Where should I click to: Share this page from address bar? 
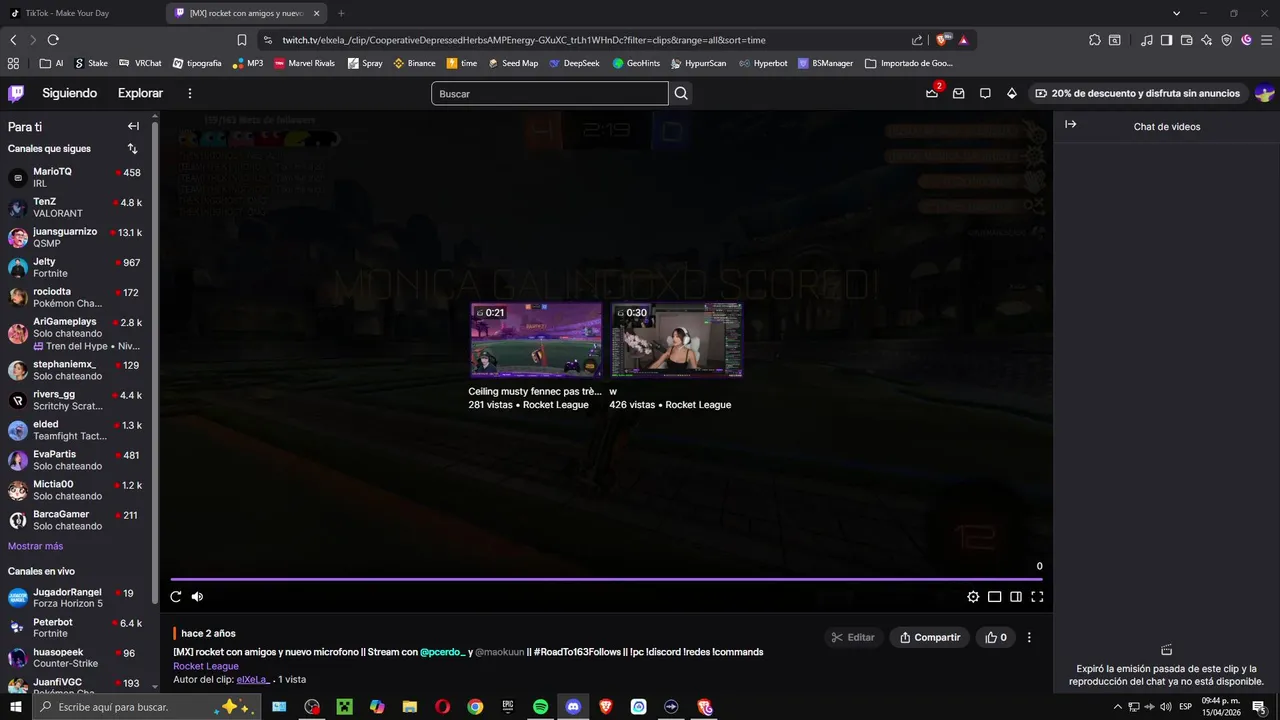pyautogui.click(x=917, y=40)
